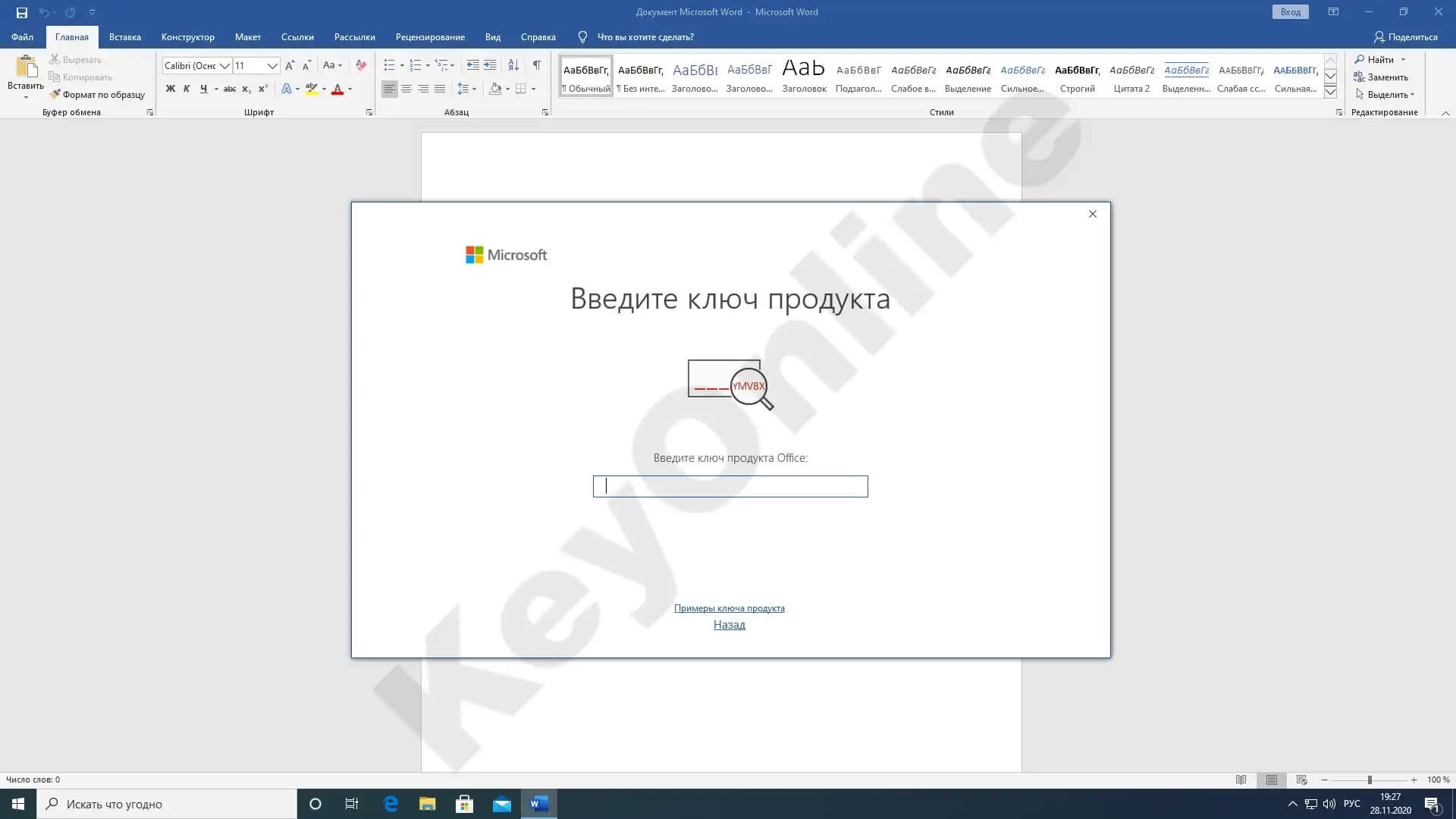The height and width of the screenshot is (819, 1456).
Task: Toggle superscript x² formatting
Action: point(263,89)
